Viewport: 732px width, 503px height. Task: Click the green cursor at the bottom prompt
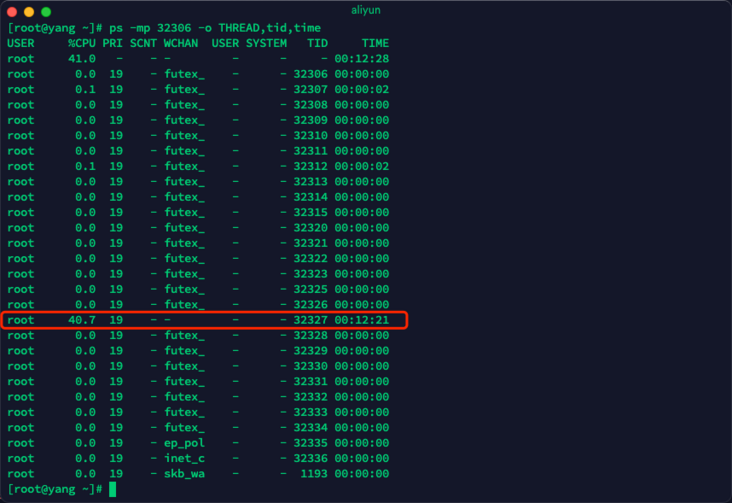113,488
